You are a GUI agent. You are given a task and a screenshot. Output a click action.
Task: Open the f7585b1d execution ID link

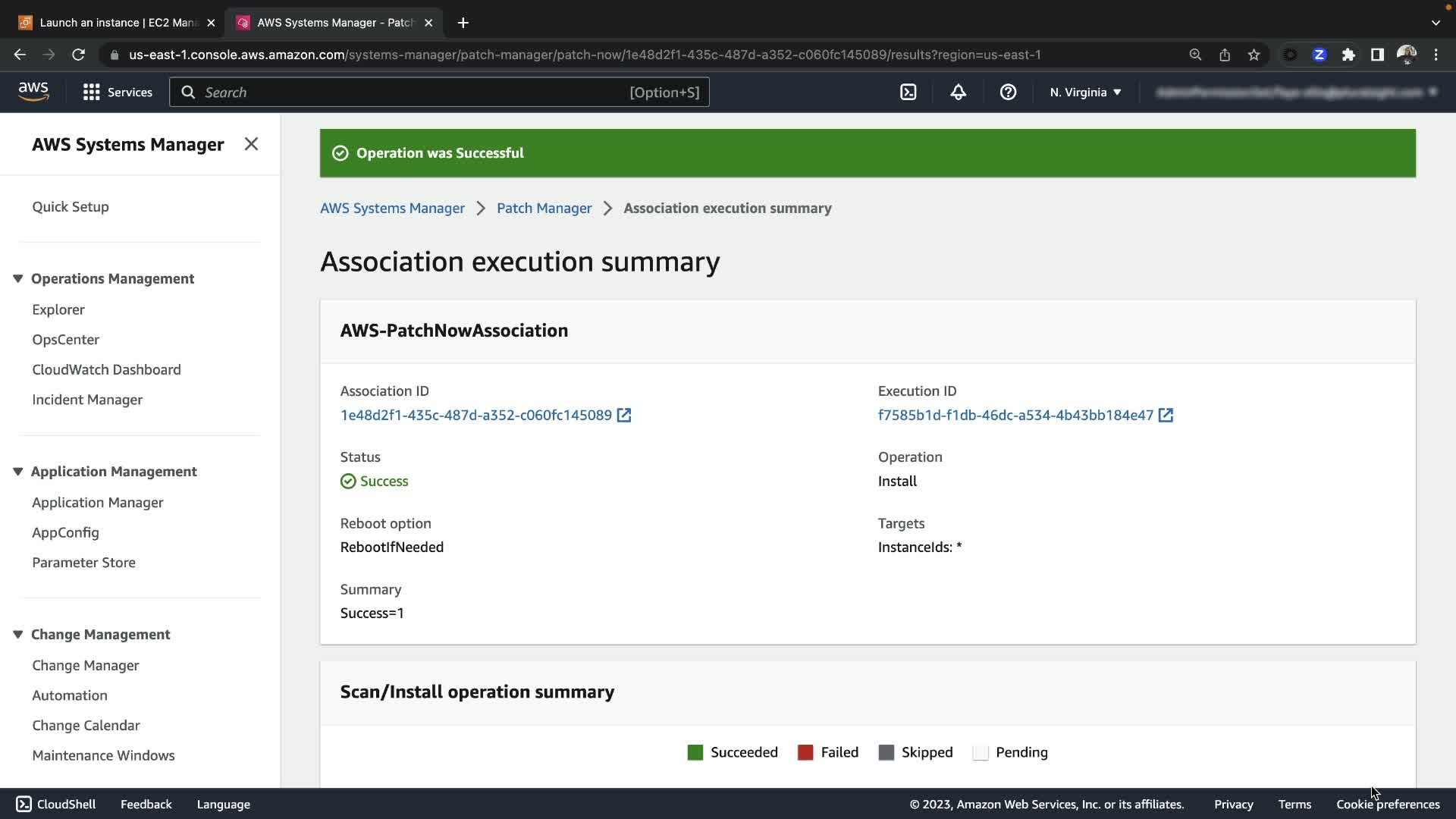(1015, 416)
